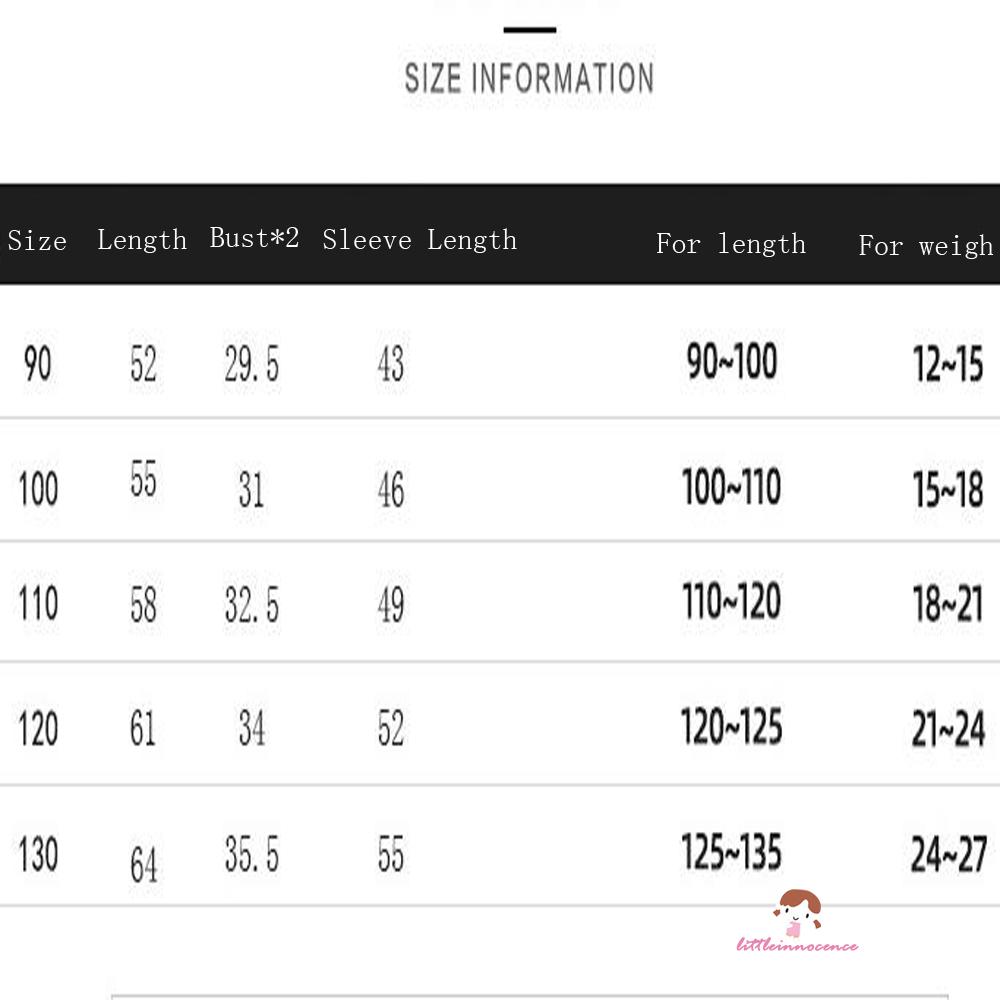This screenshot has height=1000, width=1000.
Task: Click the Size column header
Action: [37, 241]
